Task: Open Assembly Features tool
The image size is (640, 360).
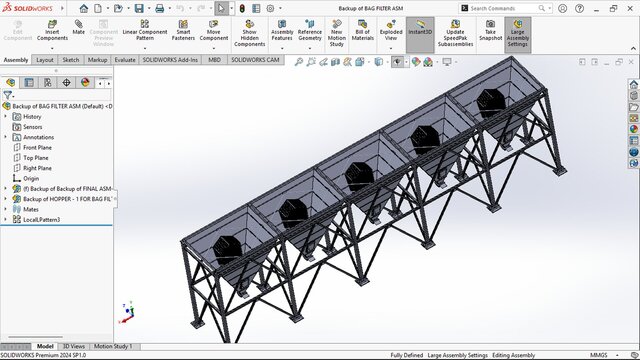Action: click(x=282, y=31)
